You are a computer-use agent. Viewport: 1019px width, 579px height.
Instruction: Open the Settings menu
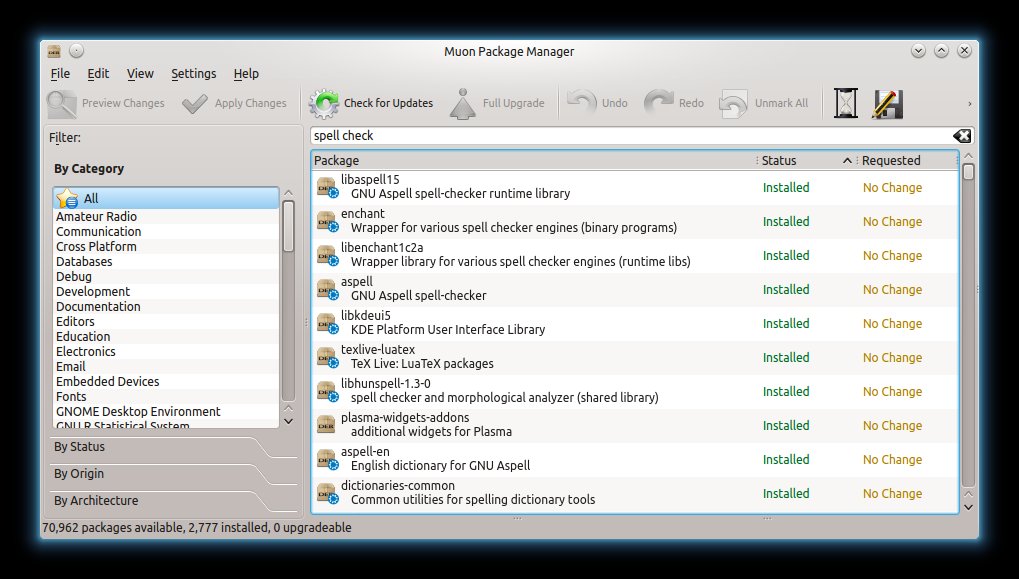[193, 74]
